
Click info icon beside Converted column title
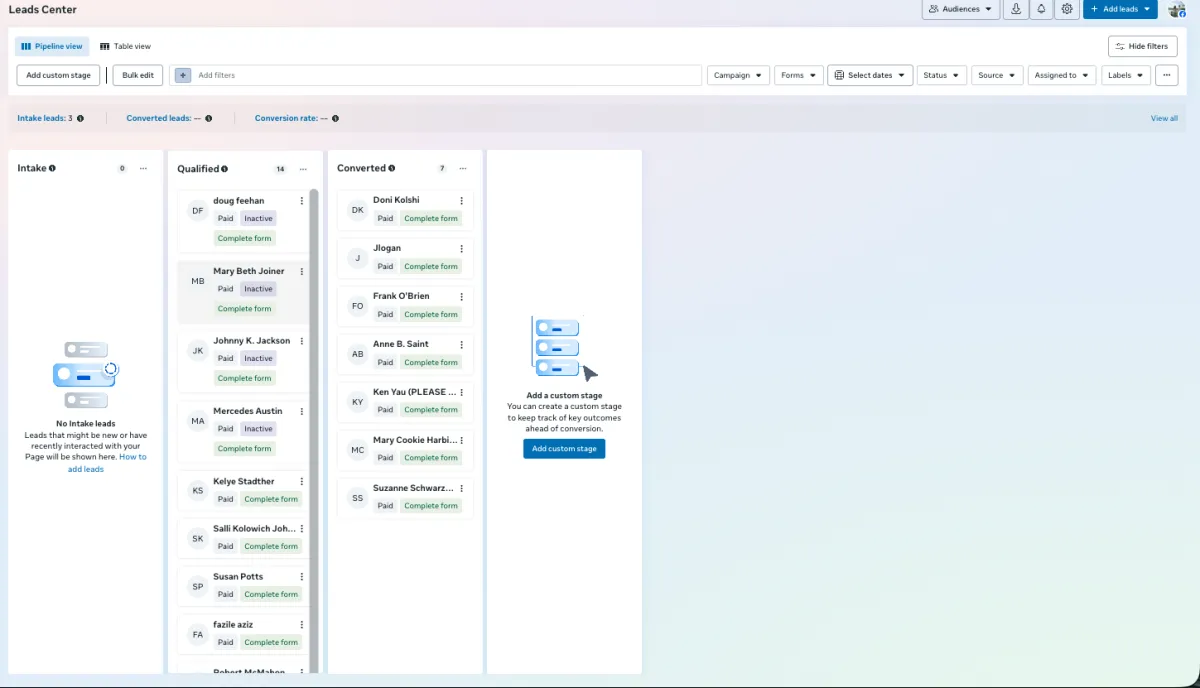[391, 168]
